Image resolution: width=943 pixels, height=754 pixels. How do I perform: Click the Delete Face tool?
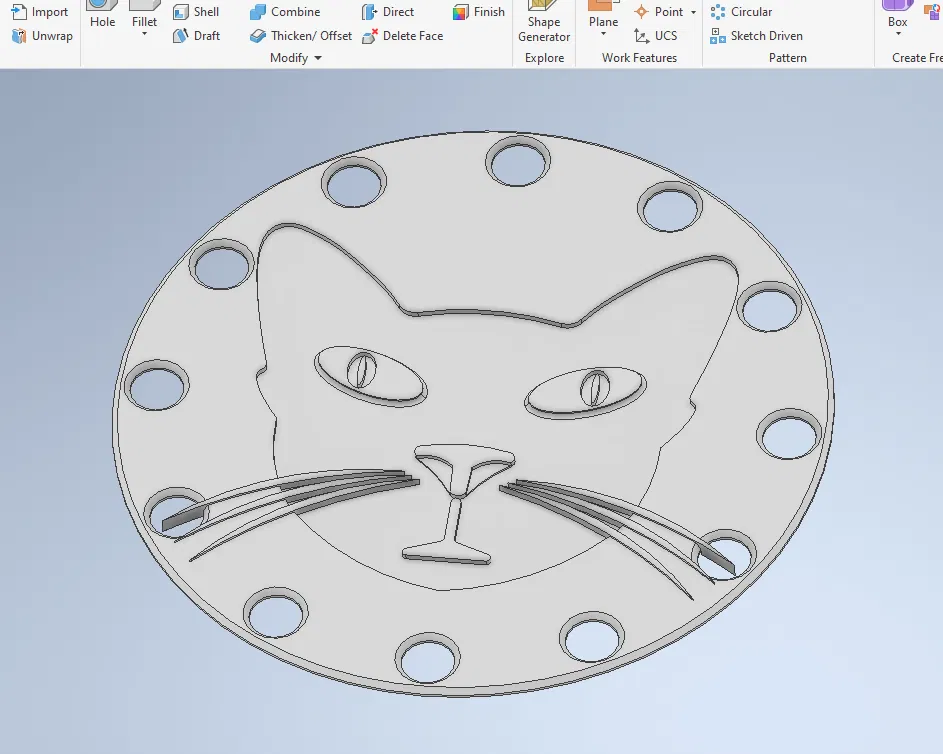402,36
